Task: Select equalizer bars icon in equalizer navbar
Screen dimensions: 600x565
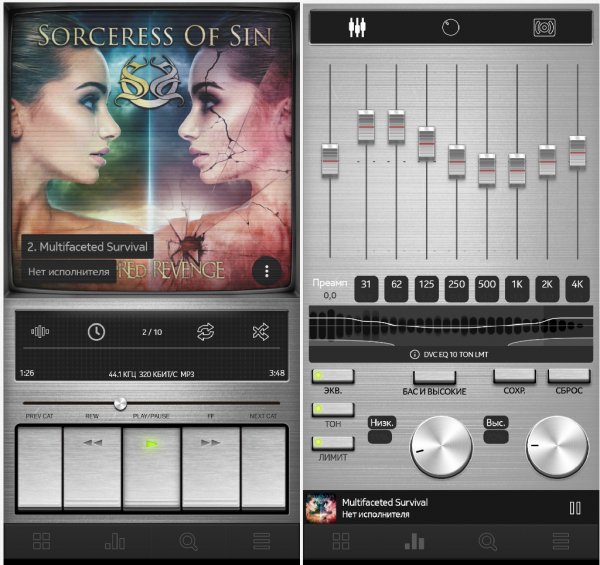Action: (414, 541)
